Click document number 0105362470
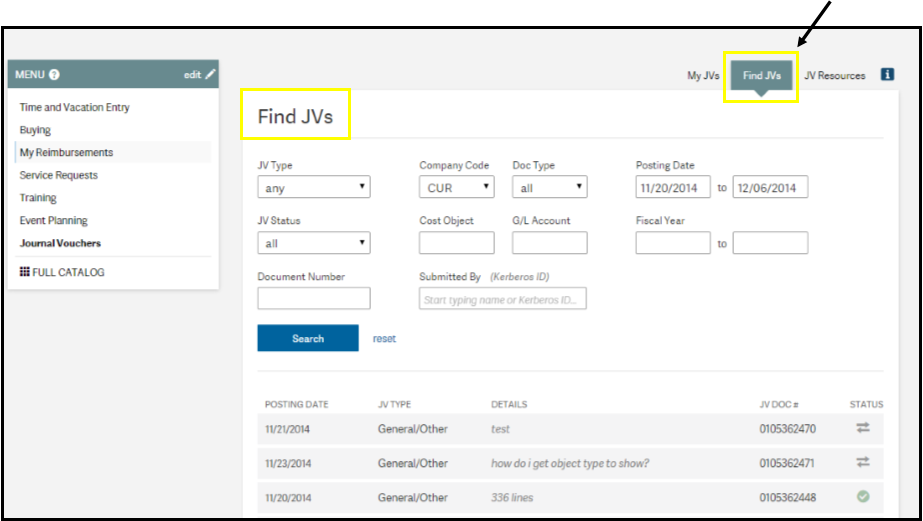The image size is (923, 521). [x=788, y=429]
